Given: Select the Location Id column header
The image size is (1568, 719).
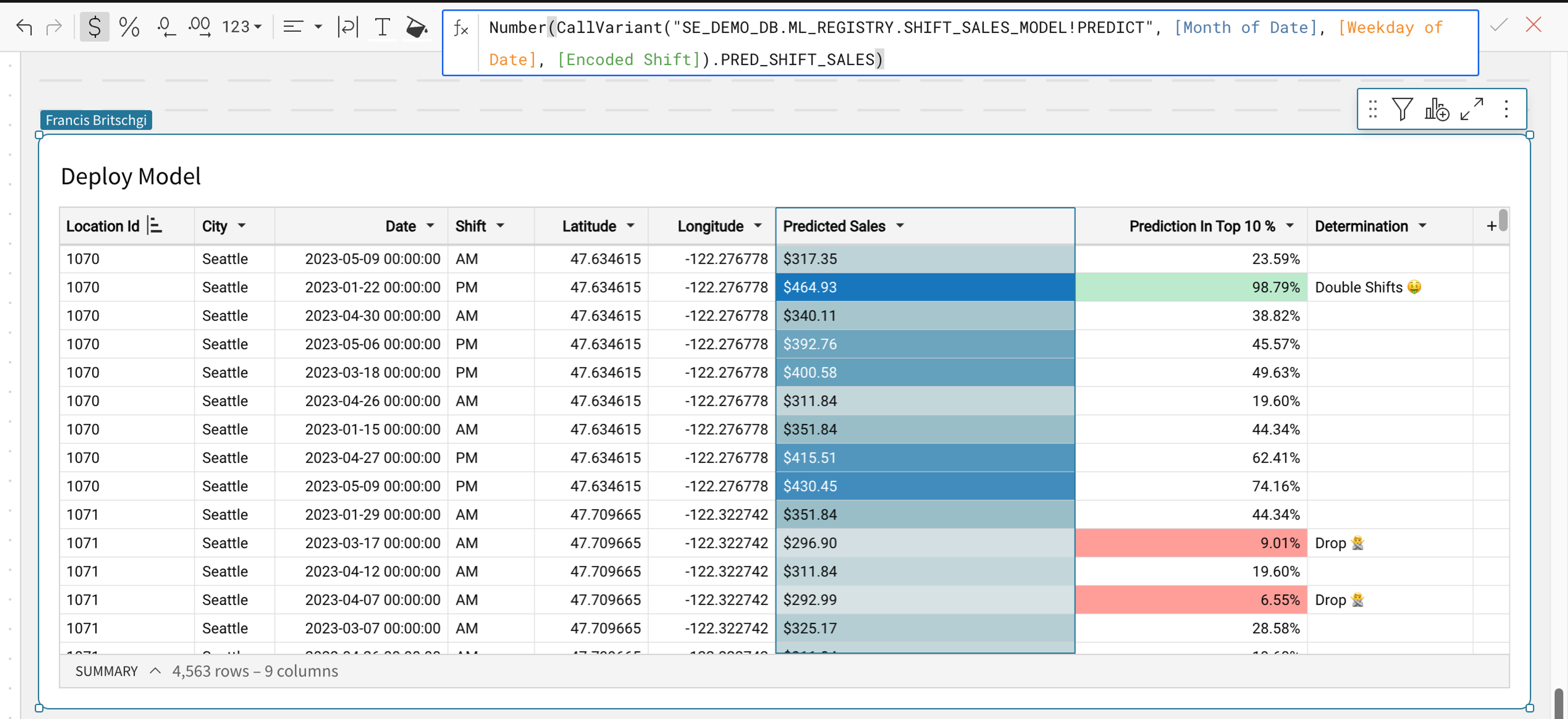Looking at the screenshot, I should pos(127,227).
